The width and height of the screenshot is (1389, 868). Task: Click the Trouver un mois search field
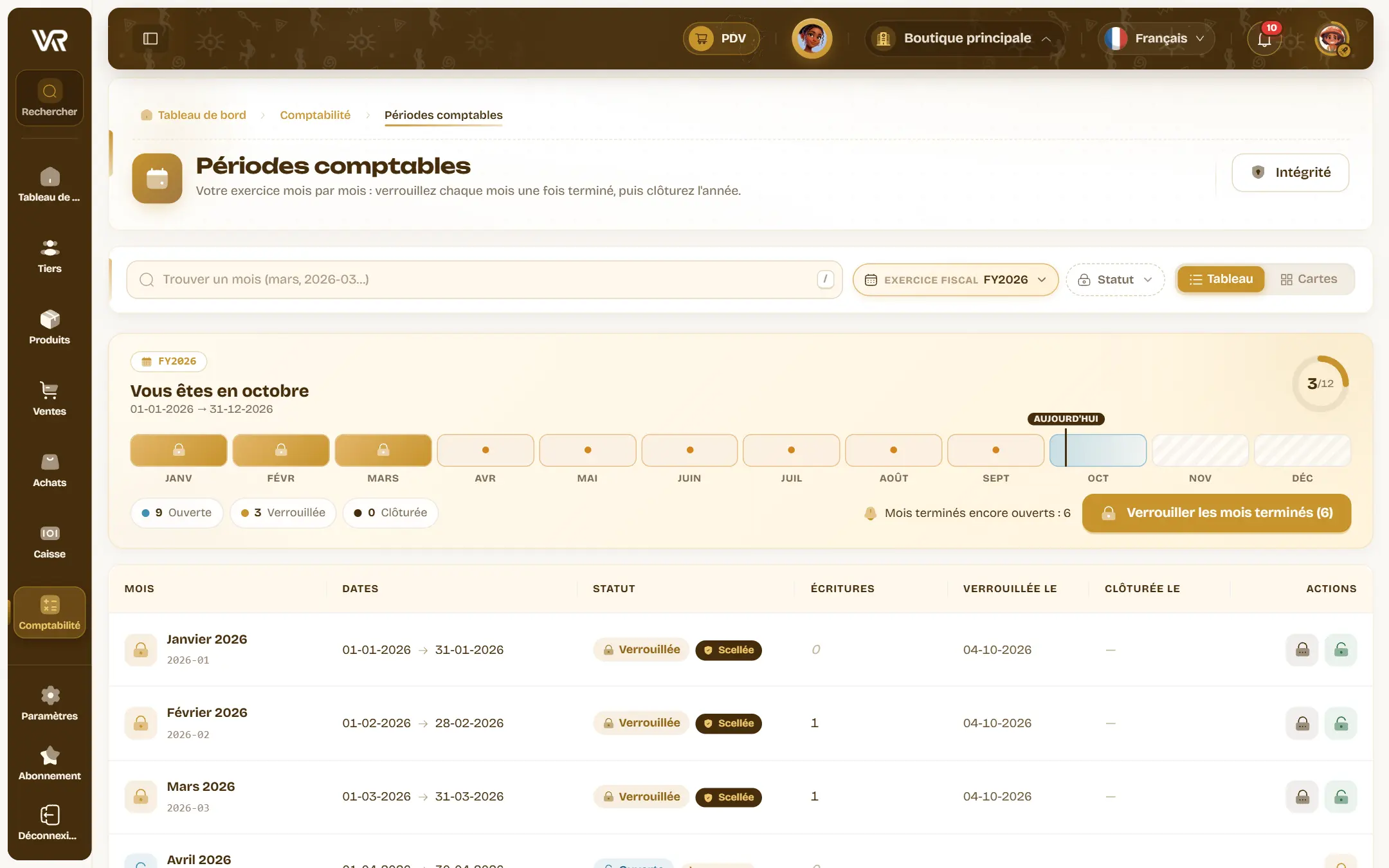484,280
